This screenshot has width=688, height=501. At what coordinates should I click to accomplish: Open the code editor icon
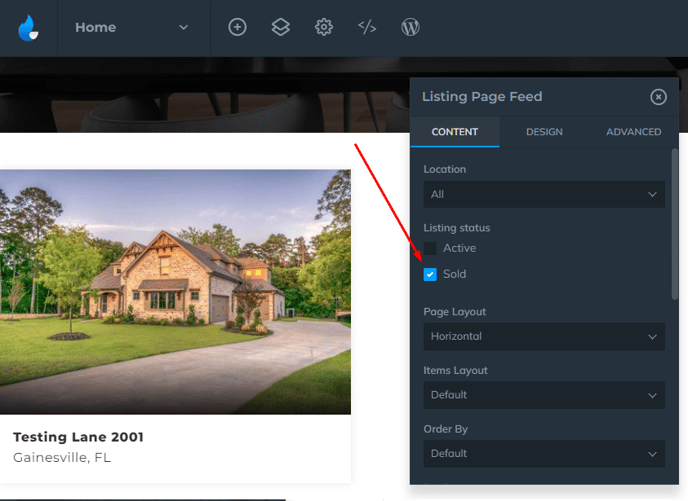point(367,27)
